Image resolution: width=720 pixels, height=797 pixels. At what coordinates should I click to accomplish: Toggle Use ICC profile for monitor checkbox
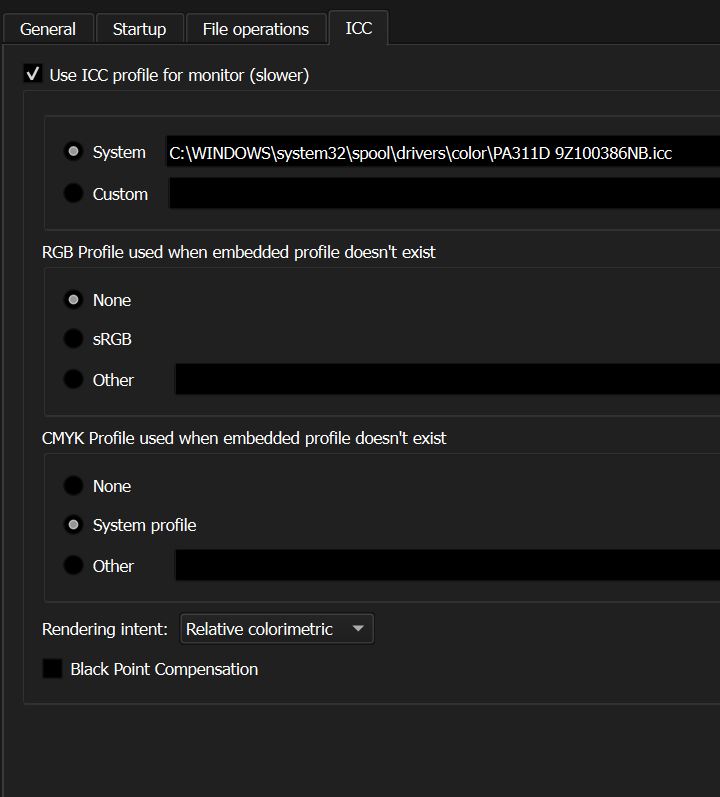click(33, 75)
